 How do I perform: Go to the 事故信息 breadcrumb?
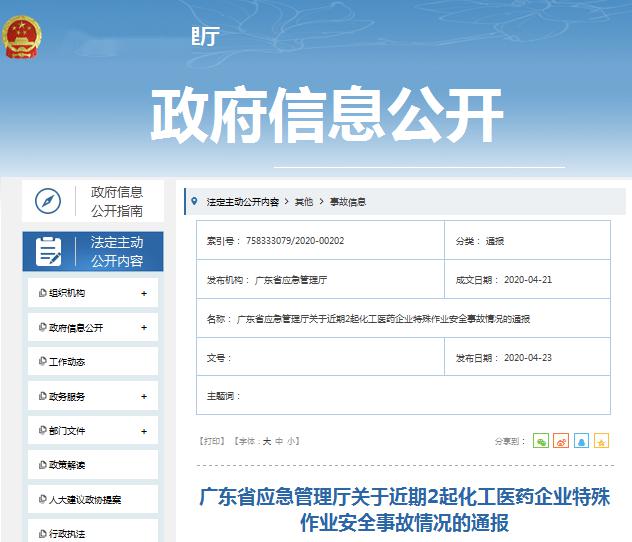348,202
